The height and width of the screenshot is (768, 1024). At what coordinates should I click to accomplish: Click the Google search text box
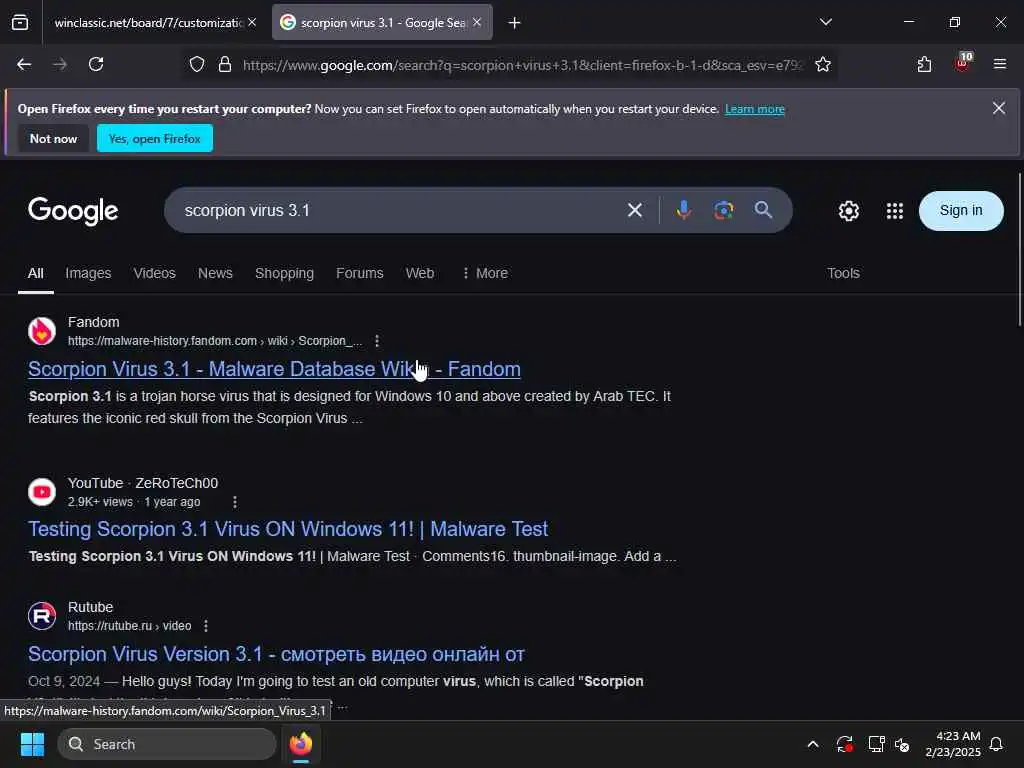tap(398, 210)
